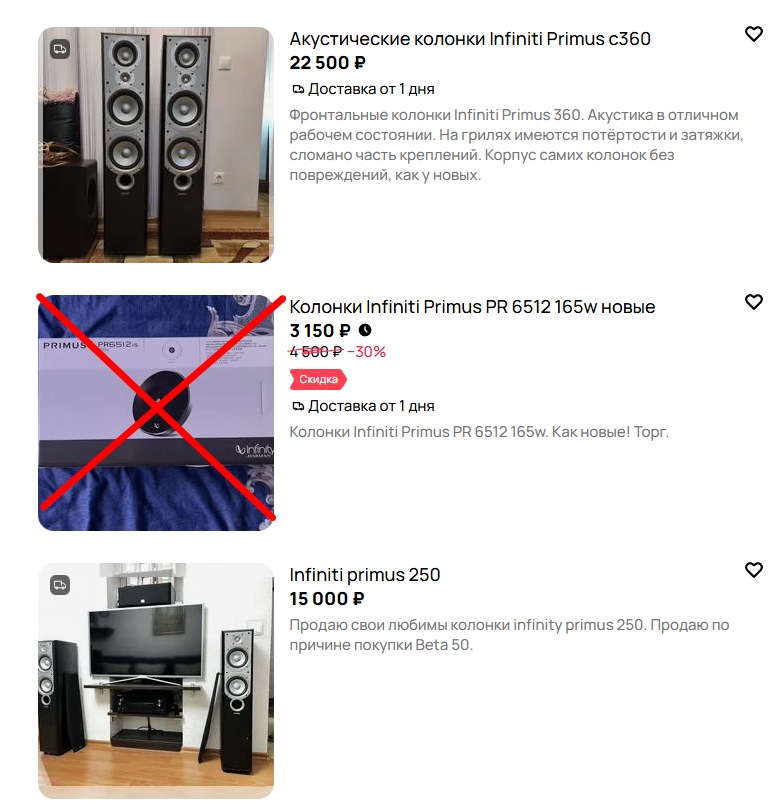Open thumbnail of Primus c360 tower speakers

(156, 145)
